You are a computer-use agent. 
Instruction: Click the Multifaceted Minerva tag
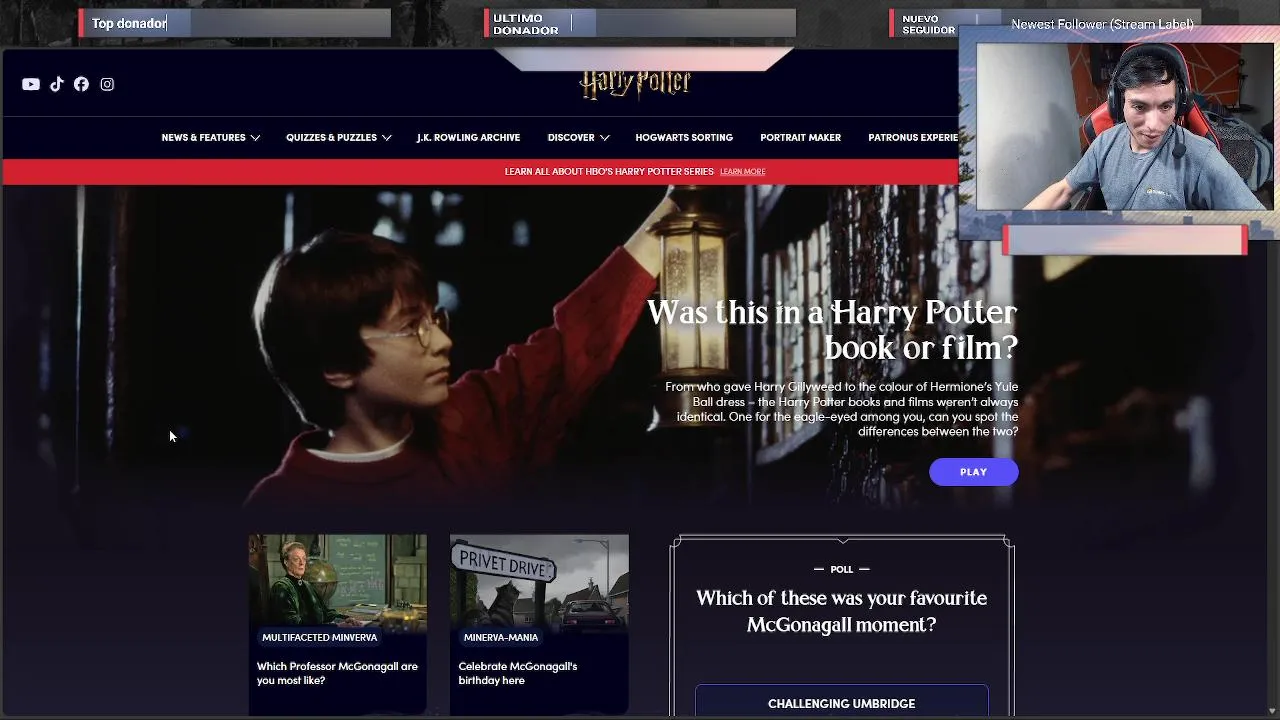[x=319, y=637]
